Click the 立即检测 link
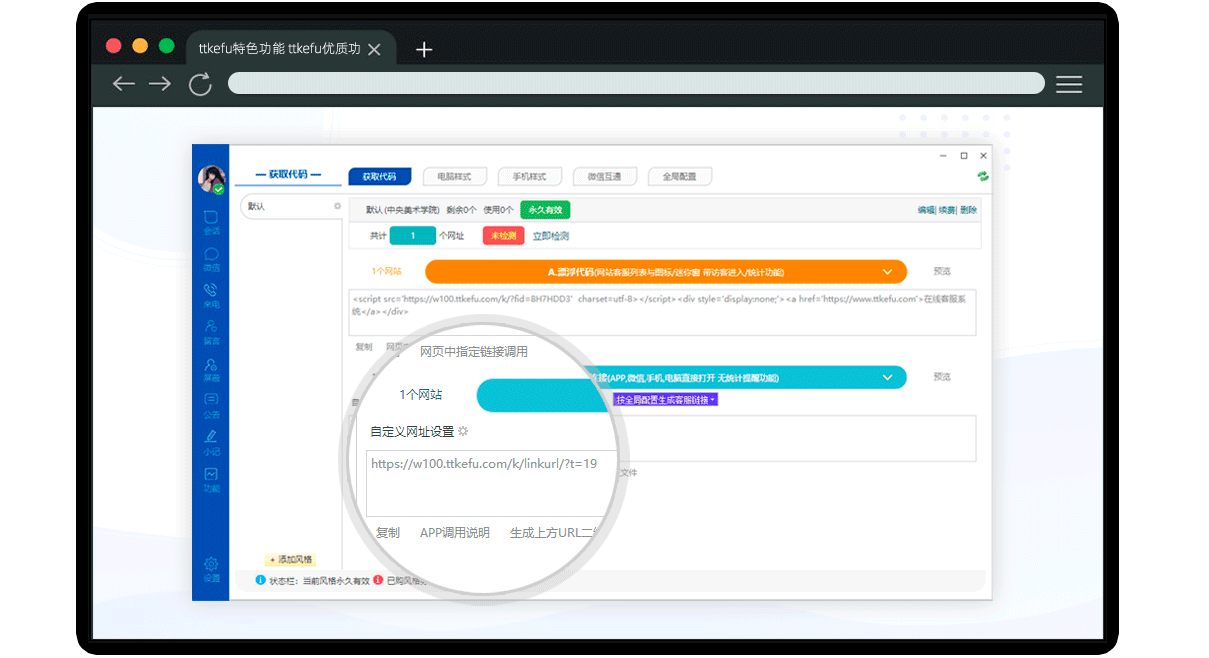1209x658 pixels. 550,236
